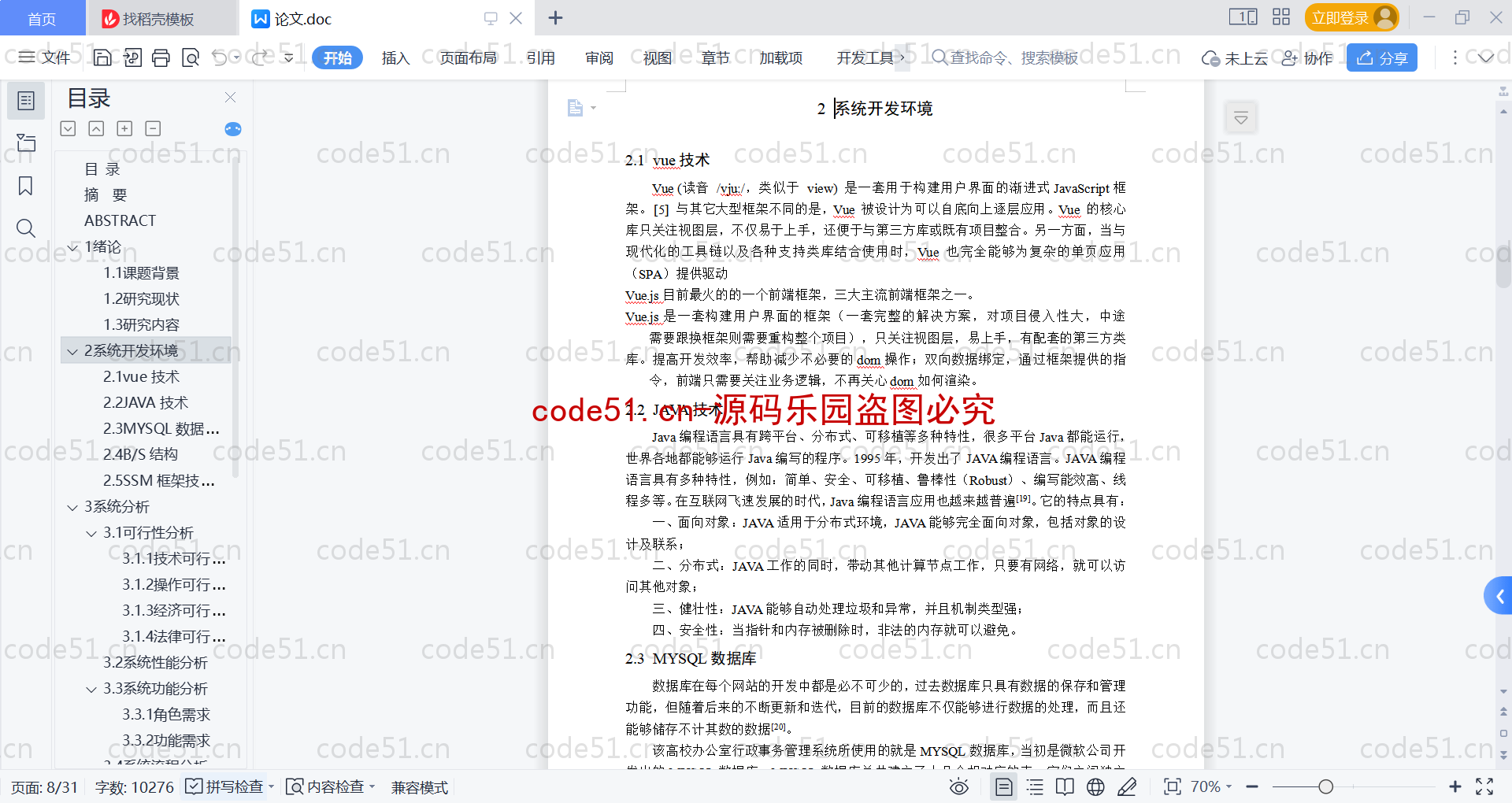The image size is (1512, 803).
Task: Enter full screen mode icon
Action: click(x=1484, y=786)
